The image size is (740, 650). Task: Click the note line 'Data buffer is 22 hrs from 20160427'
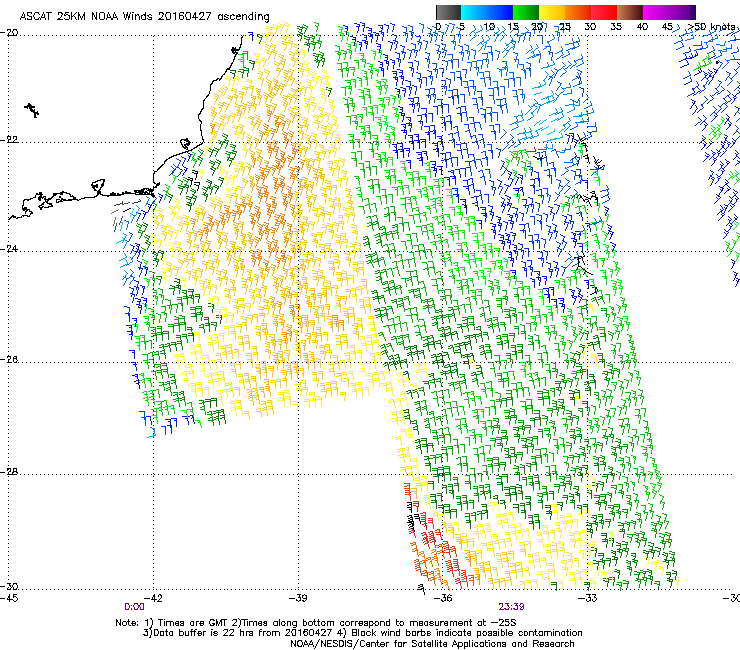pos(241,633)
